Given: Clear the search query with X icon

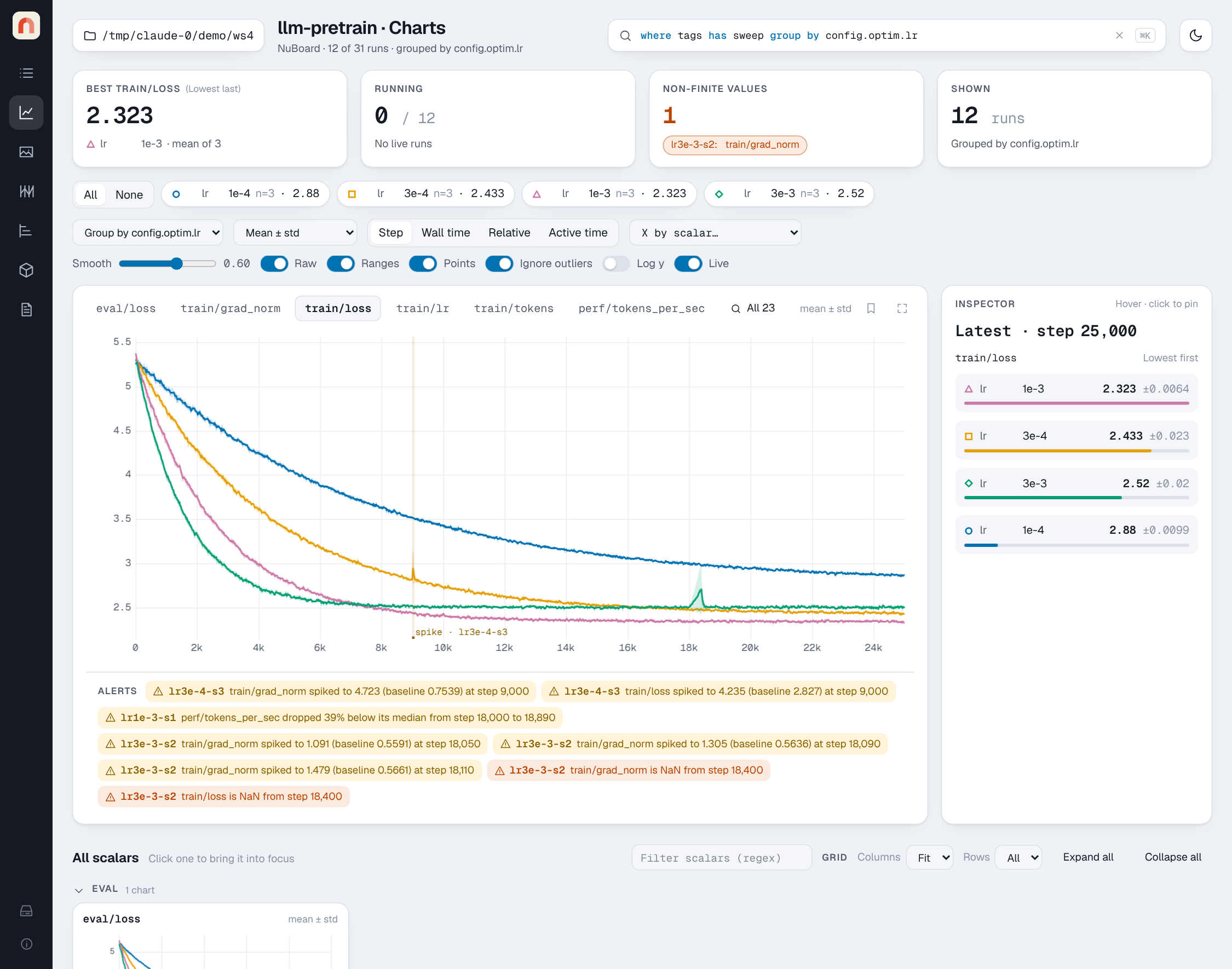Looking at the screenshot, I should pyautogui.click(x=1119, y=35).
